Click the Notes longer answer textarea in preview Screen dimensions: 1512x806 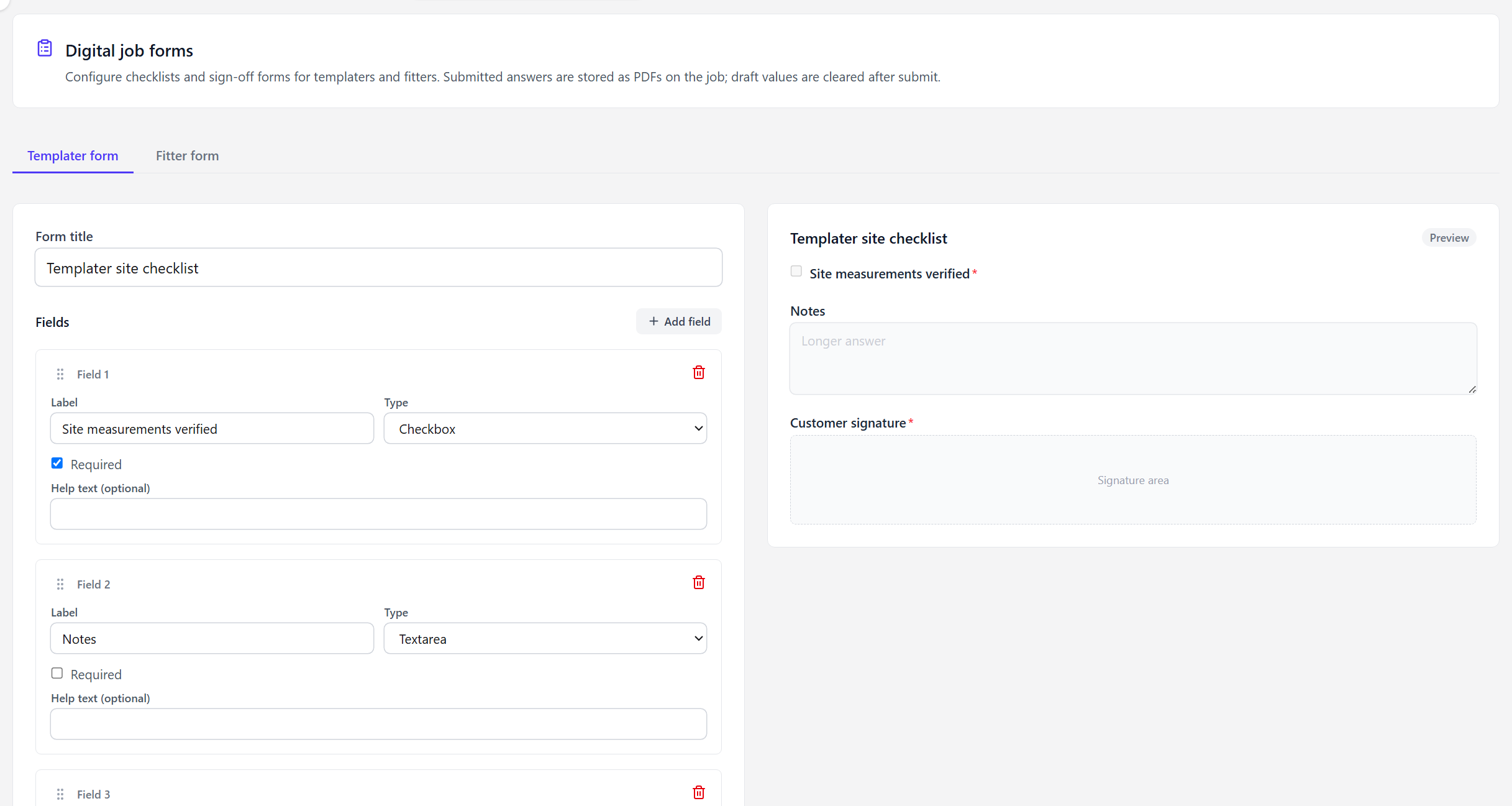(1133, 359)
